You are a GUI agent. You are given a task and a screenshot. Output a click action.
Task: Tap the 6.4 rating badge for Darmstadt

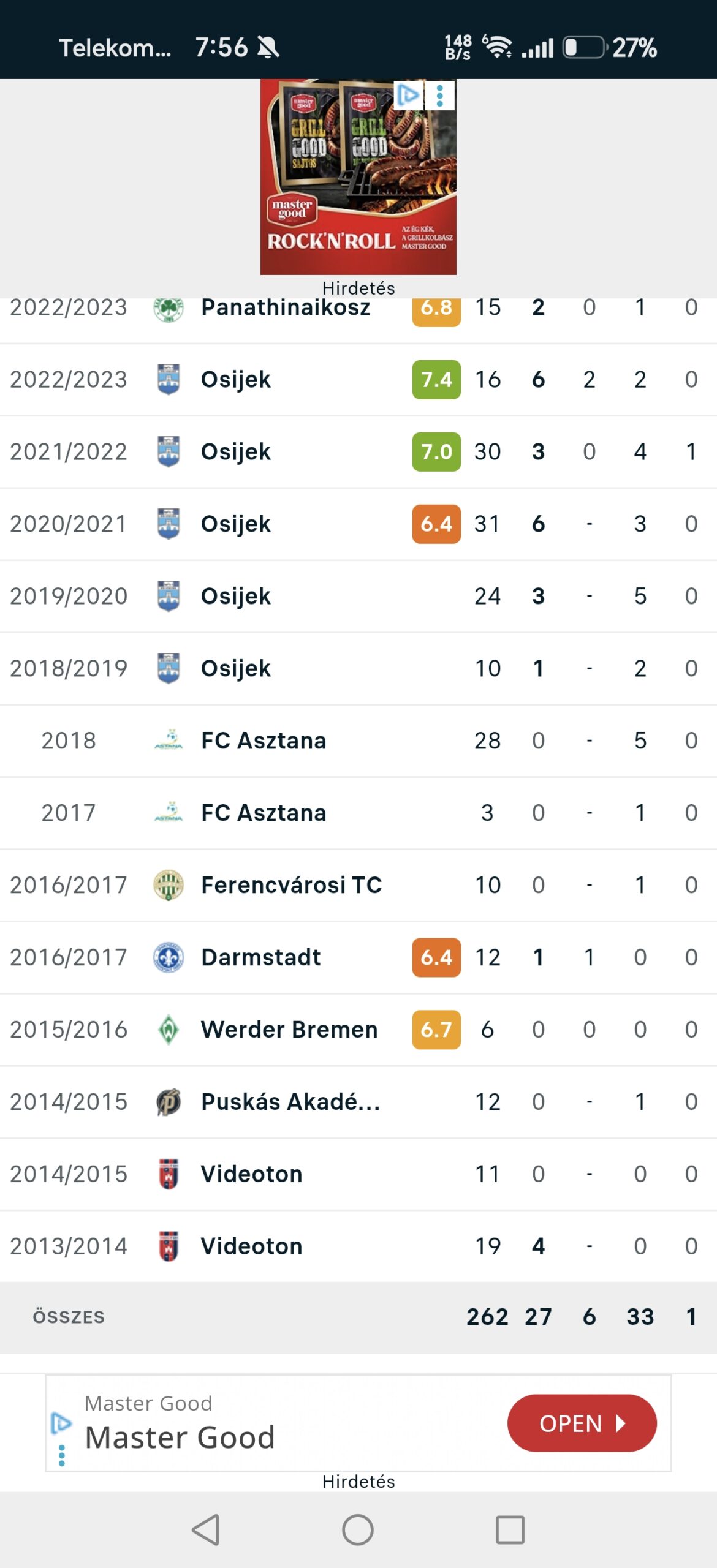click(x=436, y=957)
